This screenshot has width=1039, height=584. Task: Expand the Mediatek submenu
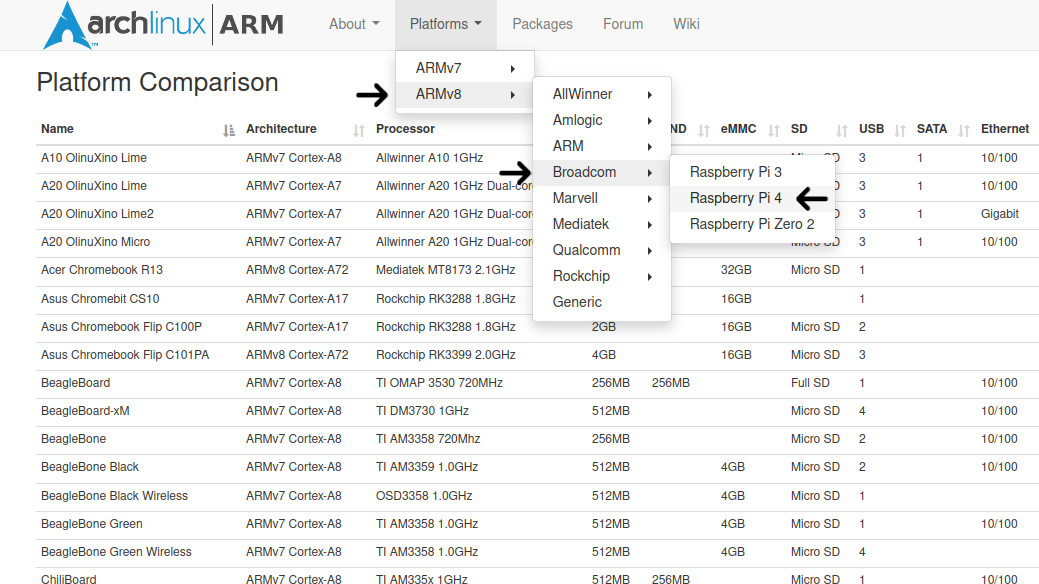(x=602, y=224)
